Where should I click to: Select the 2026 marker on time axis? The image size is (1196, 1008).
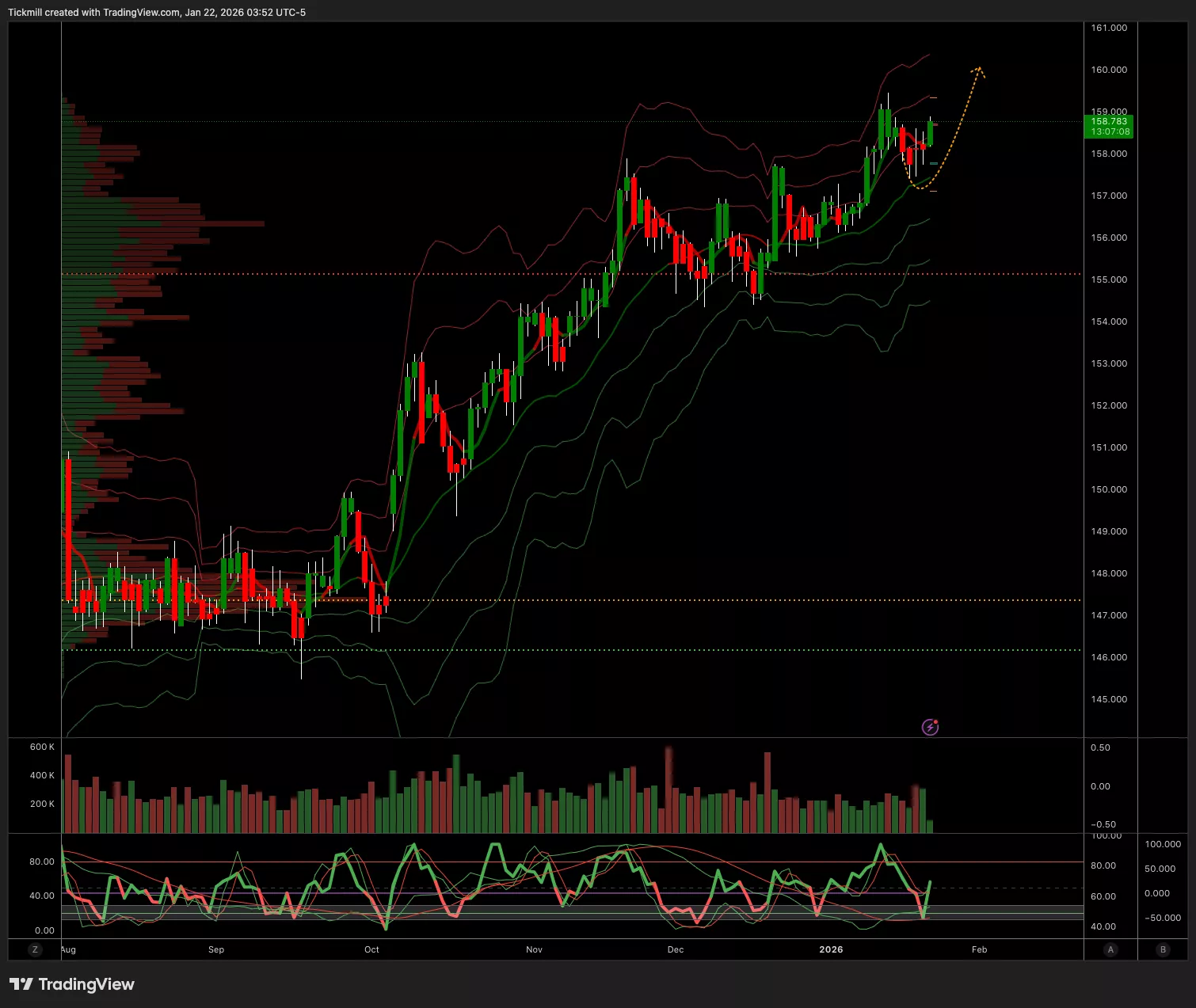[831, 949]
